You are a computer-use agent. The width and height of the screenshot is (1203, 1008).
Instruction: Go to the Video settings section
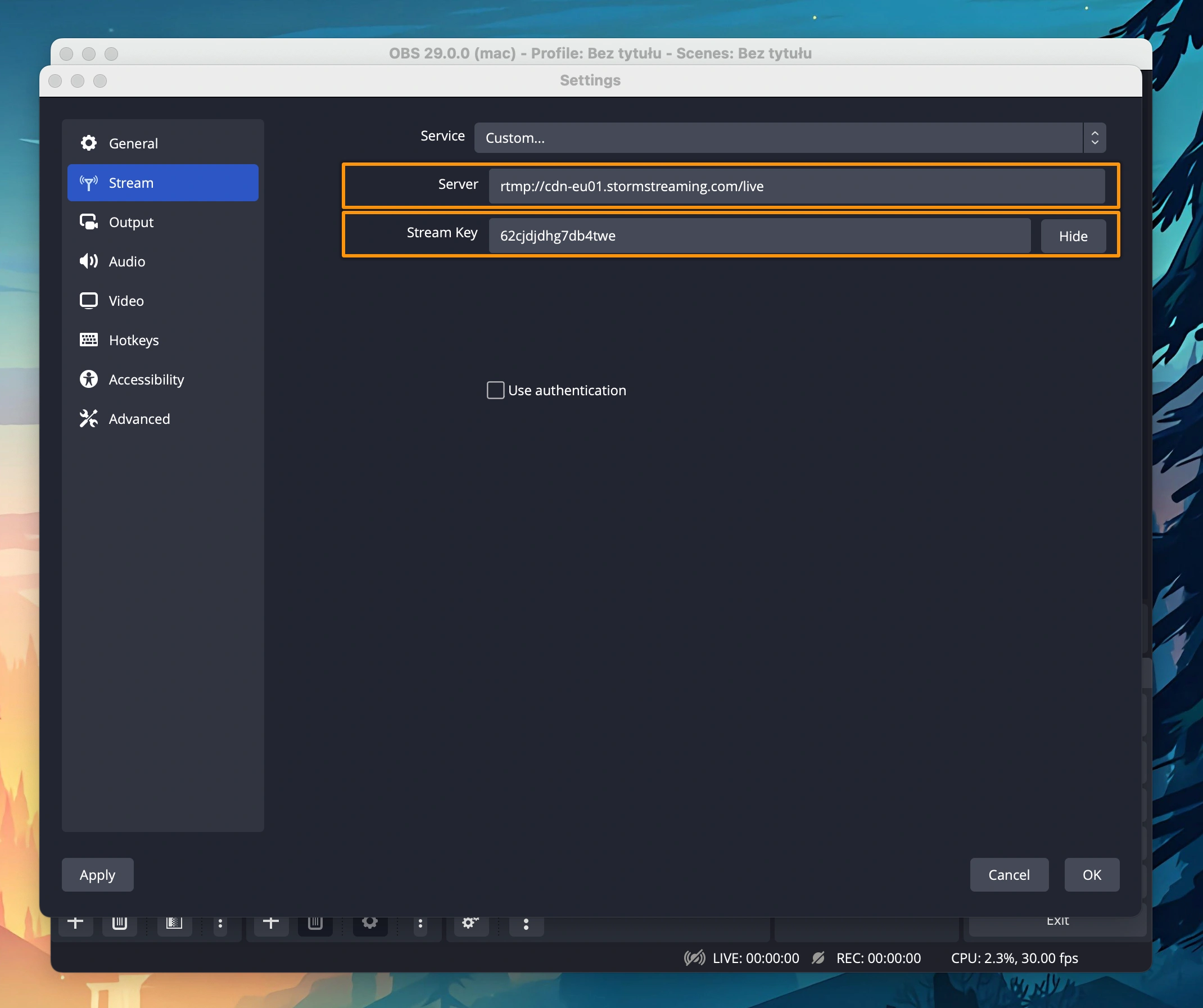coord(126,301)
